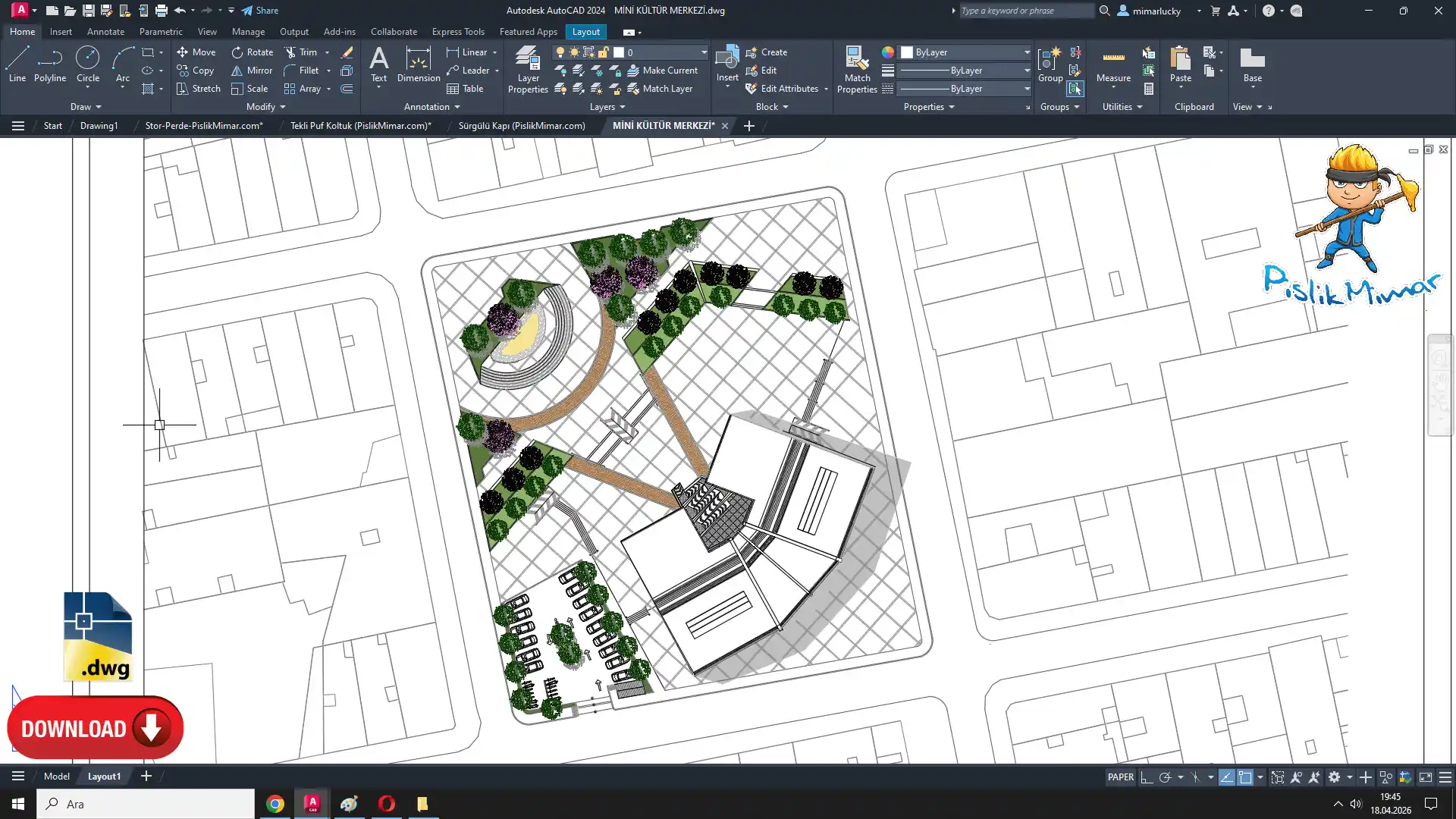Click the Insert block icon

pos(726,57)
